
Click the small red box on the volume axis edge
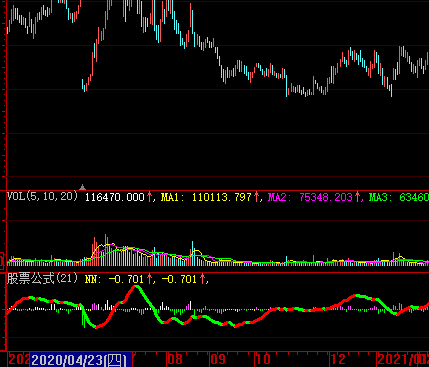(x=1, y=260)
